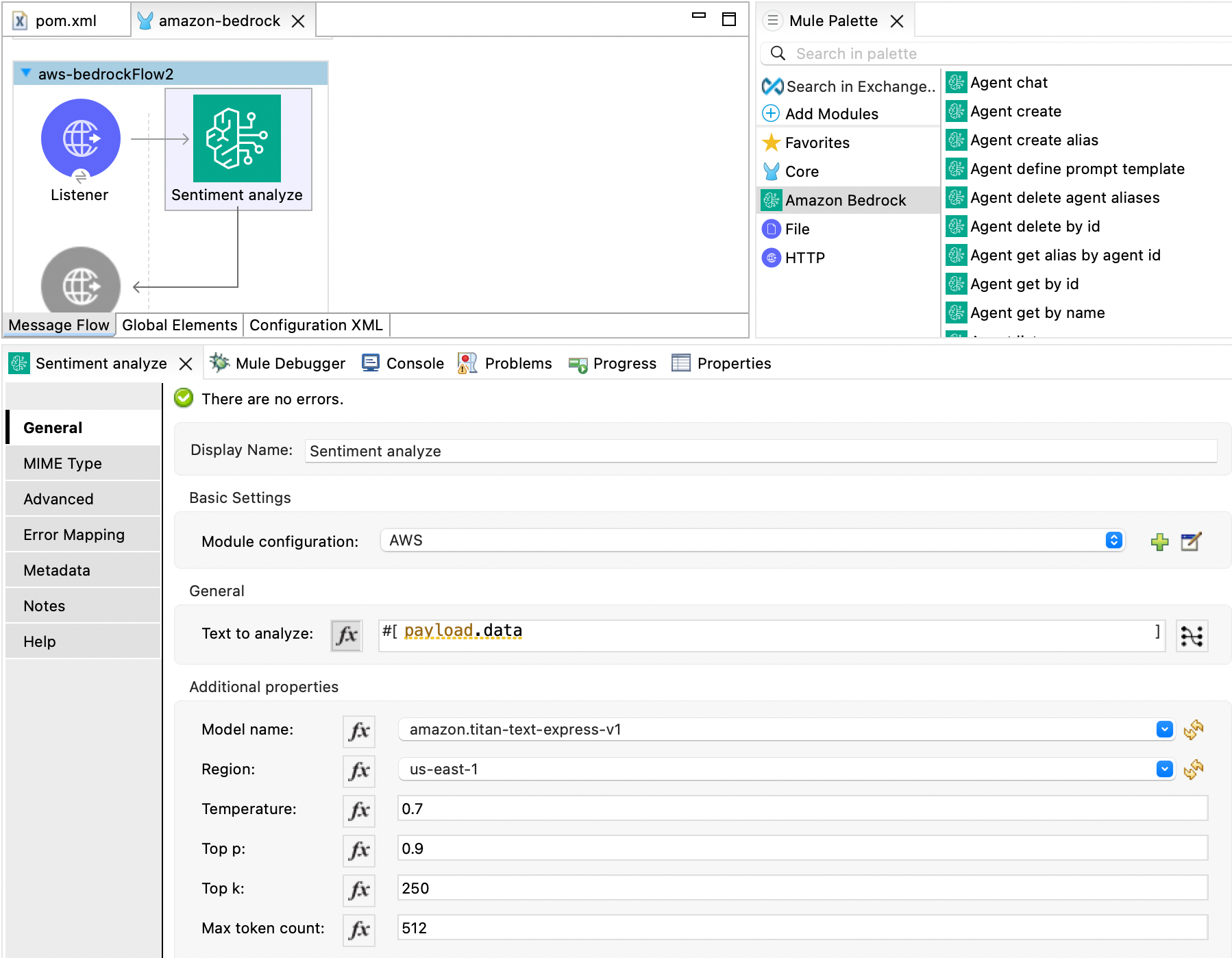The width and height of the screenshot is (1232, 958).
Task: Switch to Message Flow tab
Action: [59, 325]
